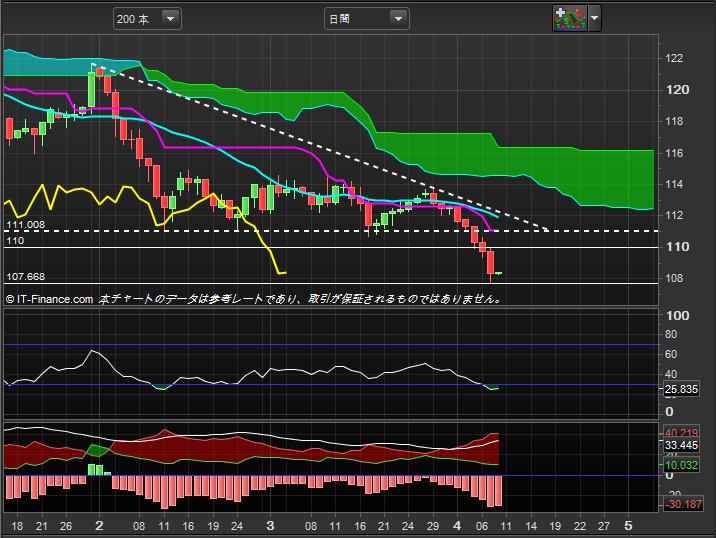Viewport: 716px width, 538px height.
Task: Click the 107.668 price level label
Action: [26, 277]
